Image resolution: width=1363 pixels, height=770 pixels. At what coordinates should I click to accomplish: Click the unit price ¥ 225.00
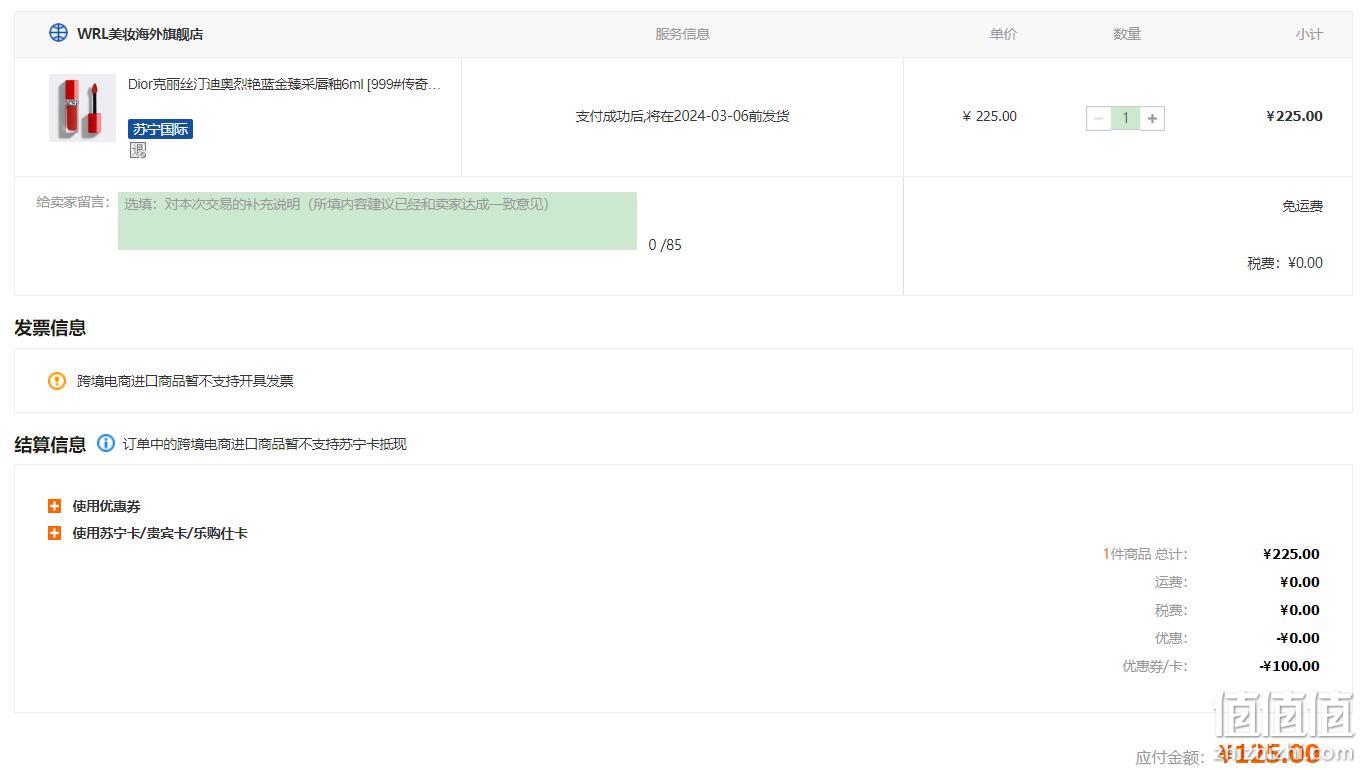click(989, 116)
